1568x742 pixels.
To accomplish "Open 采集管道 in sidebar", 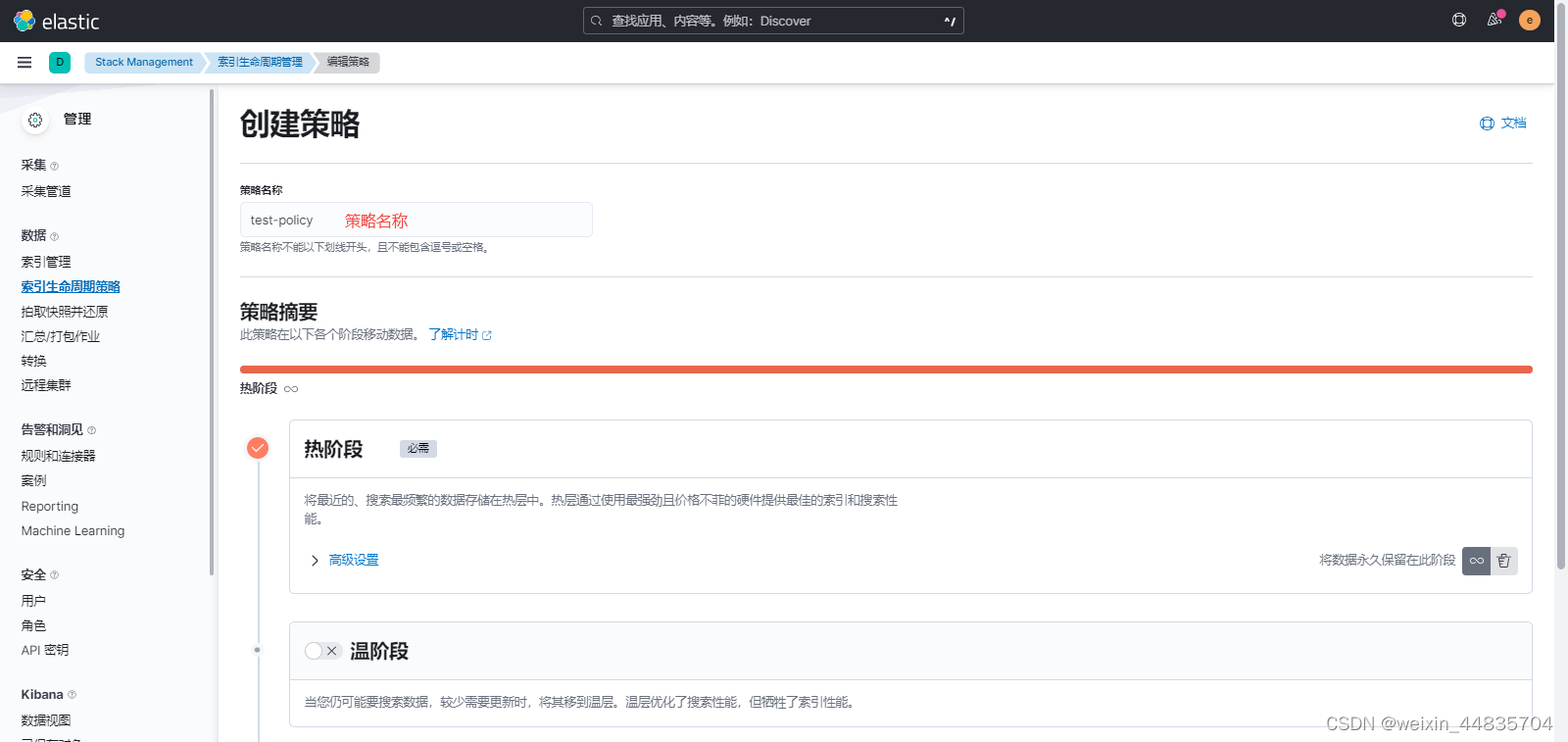I will (x=46, y=191).
